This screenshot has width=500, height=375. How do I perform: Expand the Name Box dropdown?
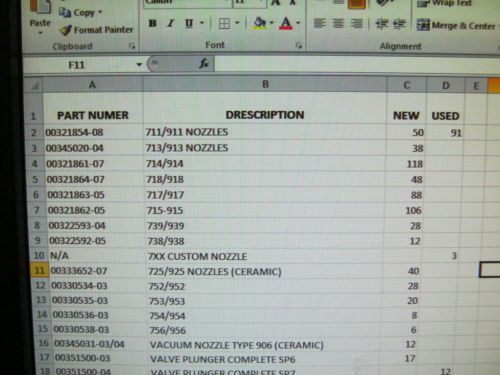pyautogui.click(x=139, y=64)
